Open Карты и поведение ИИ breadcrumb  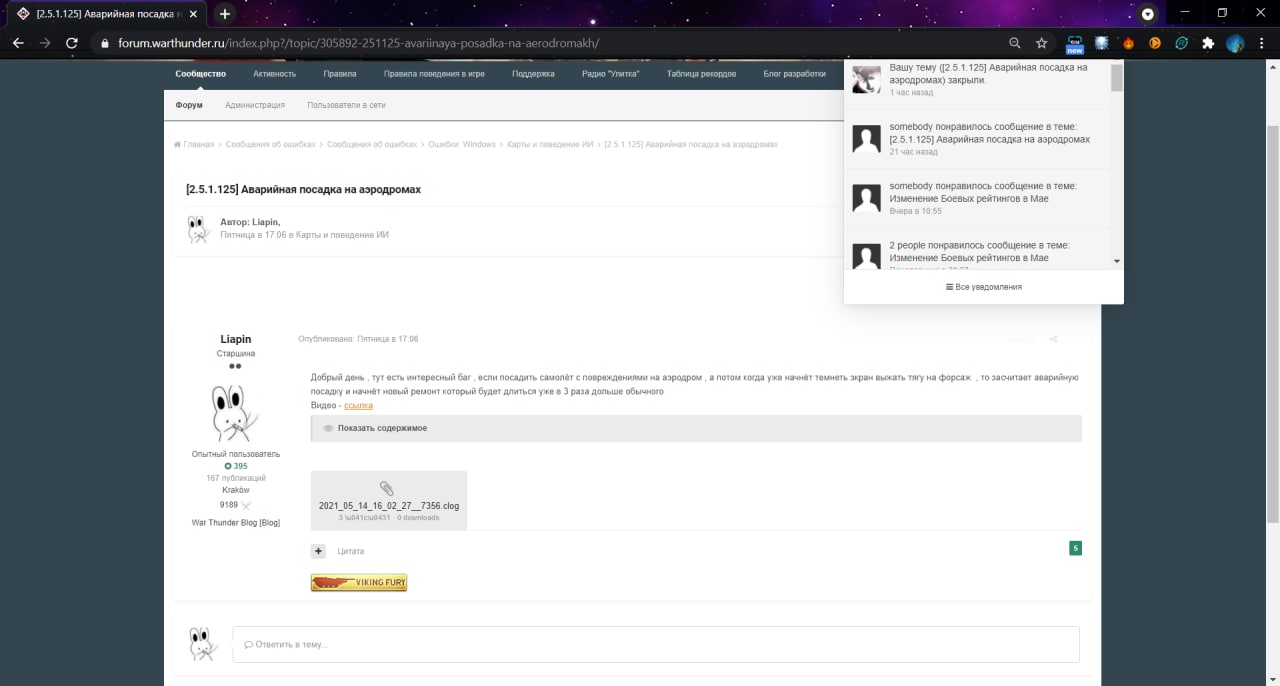click(550, 144)
